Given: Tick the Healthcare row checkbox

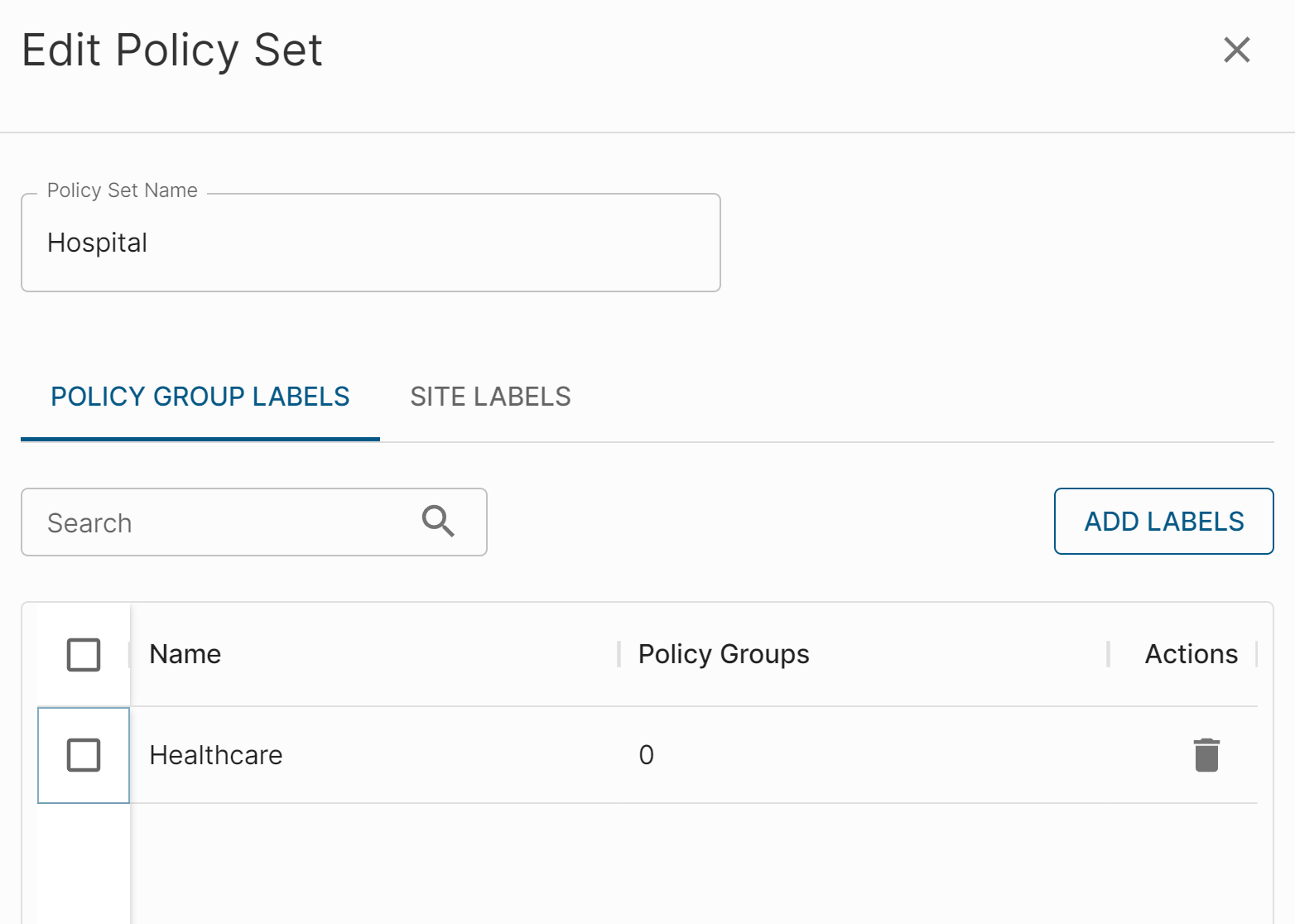Looking at the screenshot, I should point(84,755).
